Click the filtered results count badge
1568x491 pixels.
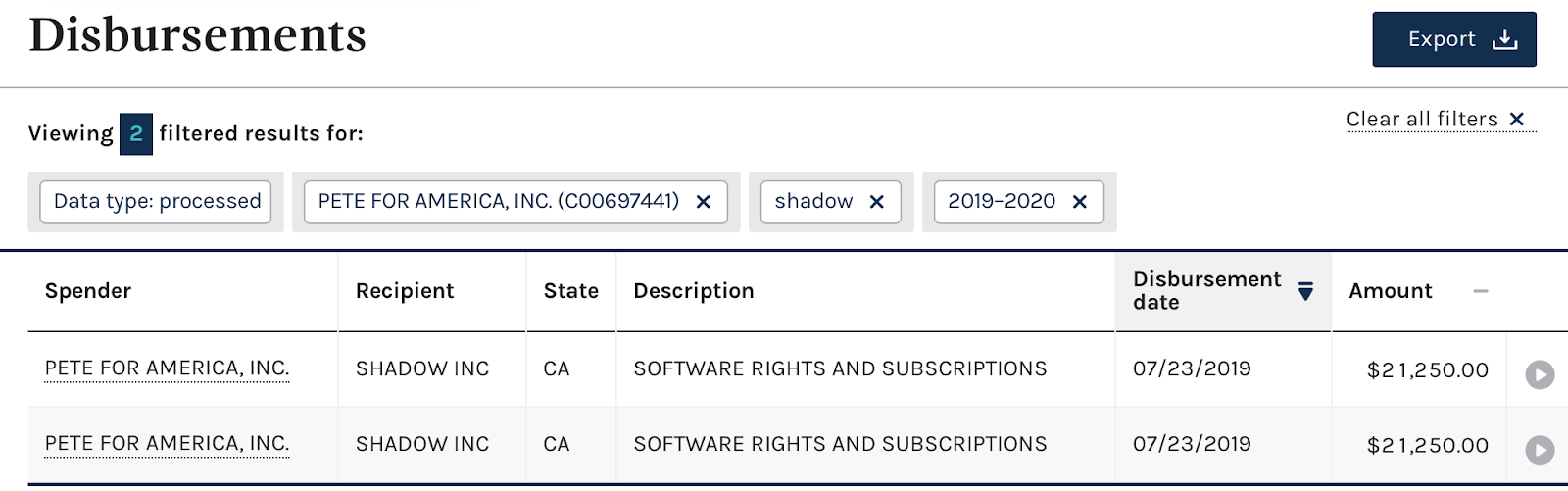136,133
